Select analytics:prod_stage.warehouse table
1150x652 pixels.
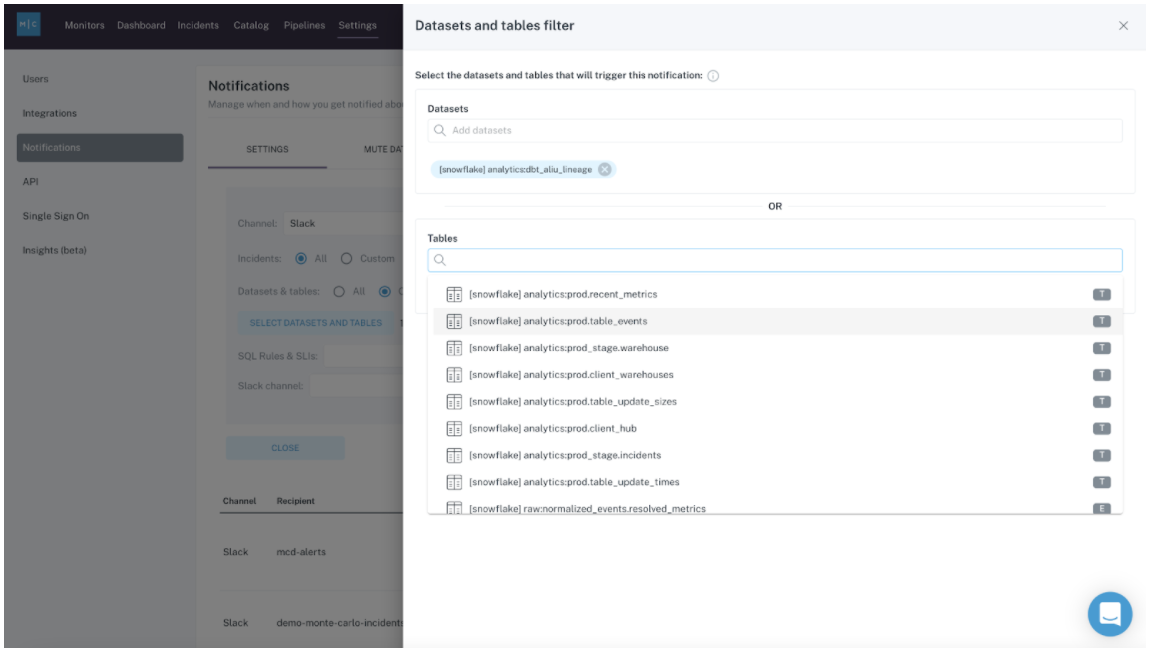(777, 348)
